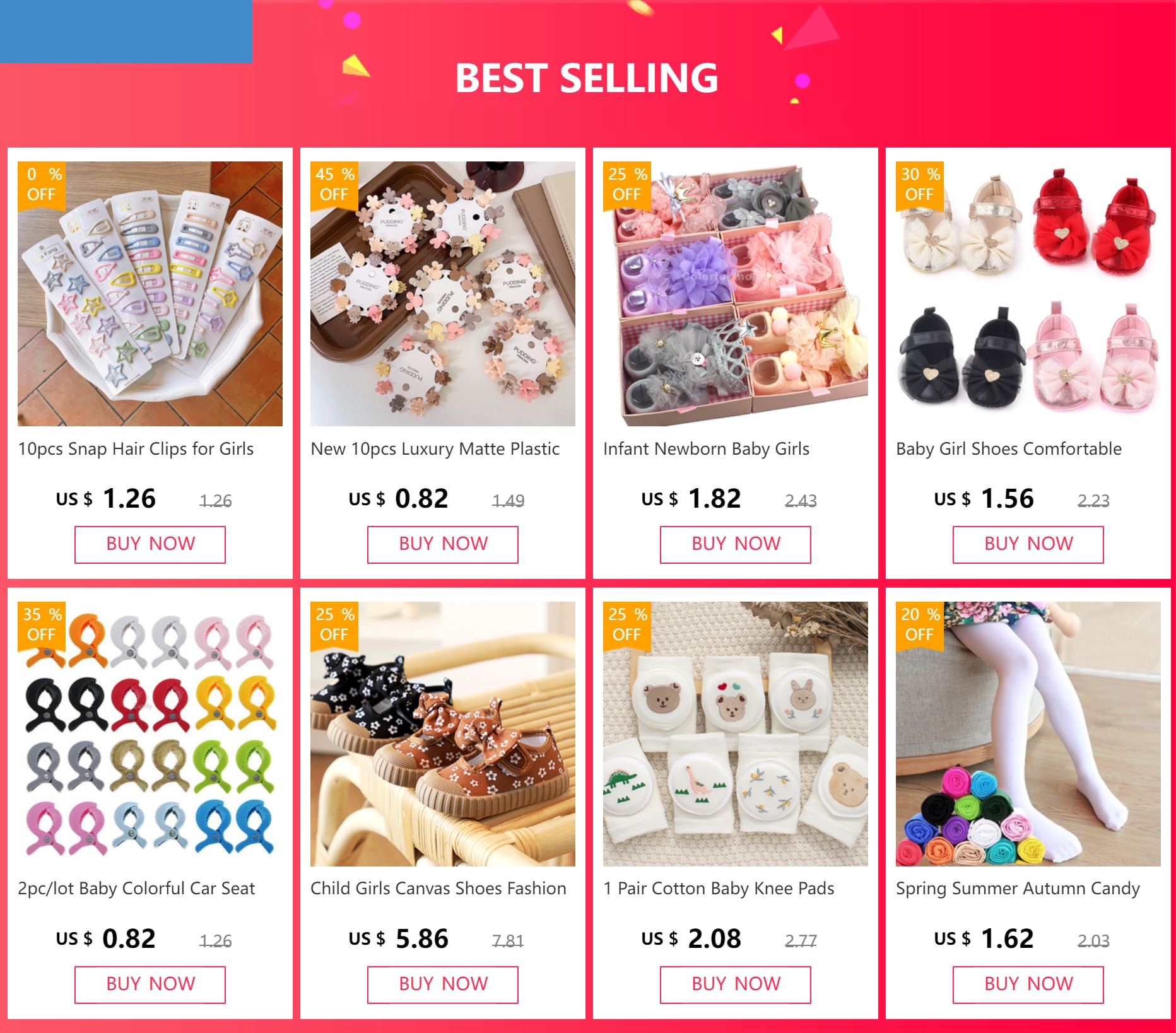Click the 20% OFF badge on candy tights
Viewport: 1176px width, 1033px height.
coord(920,624)
